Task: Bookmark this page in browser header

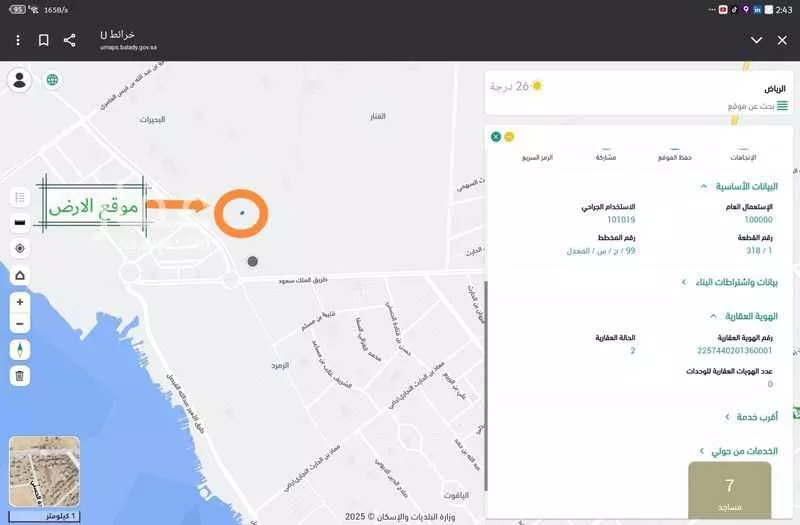Action: click(x=44, y=40)
